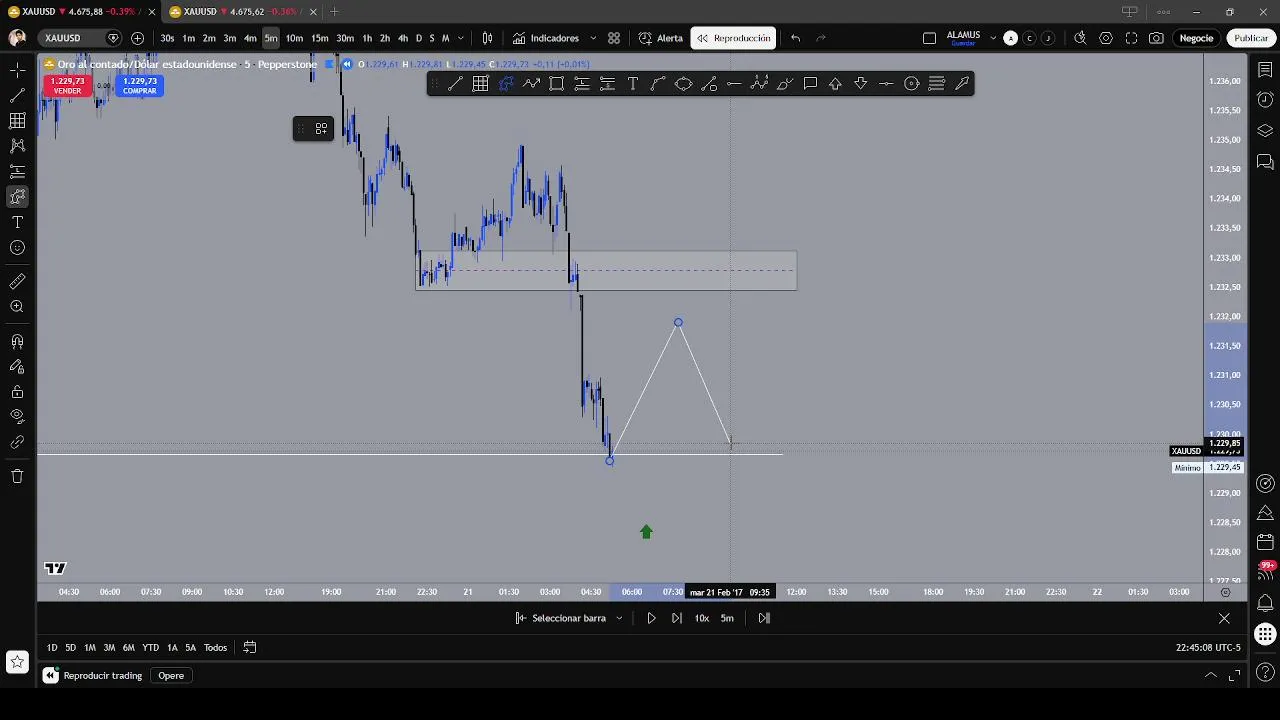Select the arrow down marker tool
The height and width of the screenshot is (720, 1280).
(x=860, y=84)
